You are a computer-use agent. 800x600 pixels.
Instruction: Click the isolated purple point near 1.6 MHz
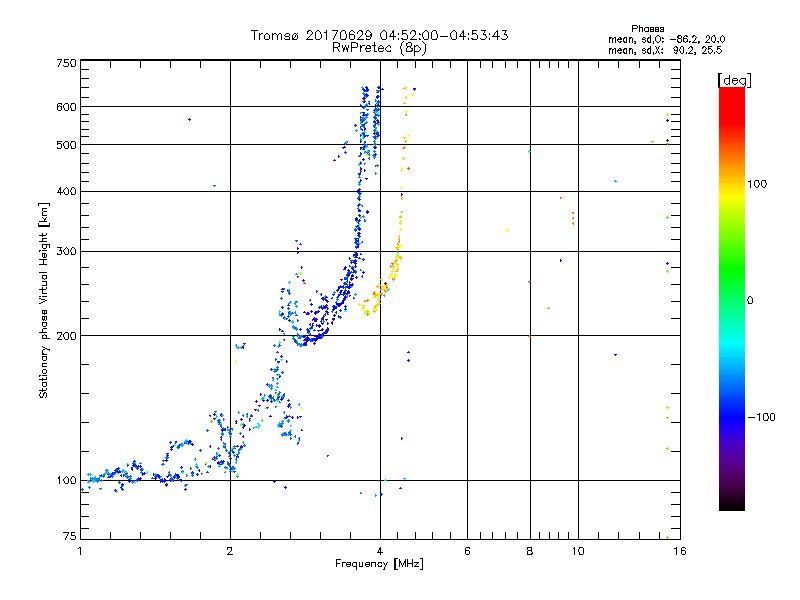[189, 119]
